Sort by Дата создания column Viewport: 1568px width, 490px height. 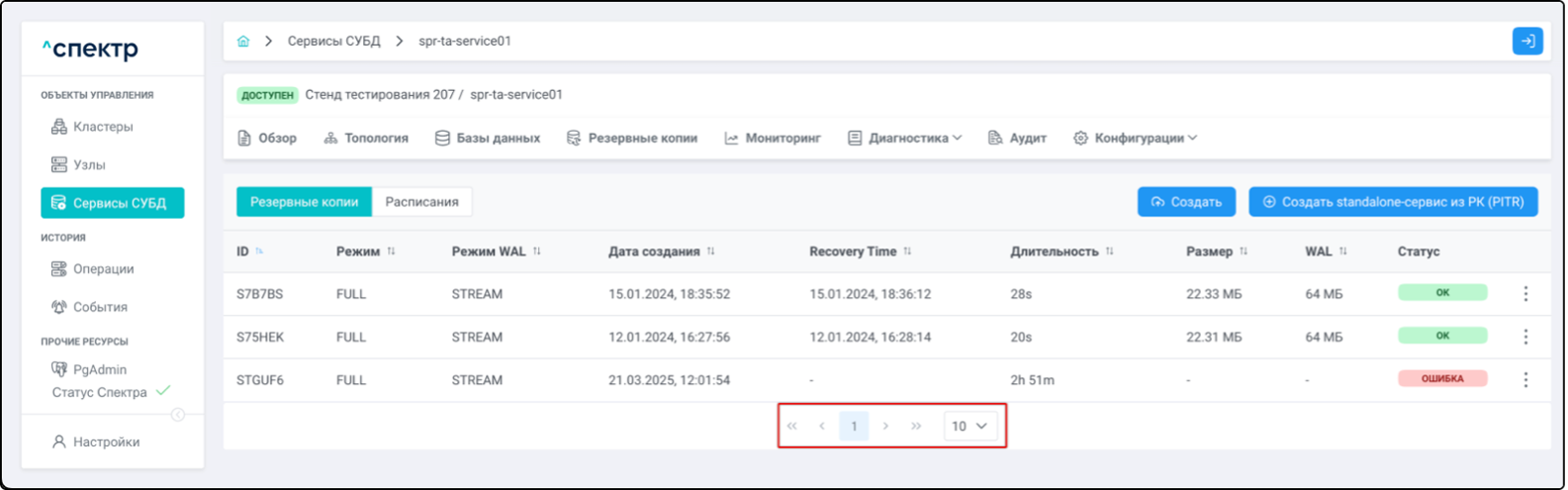[x=711, y=251]
